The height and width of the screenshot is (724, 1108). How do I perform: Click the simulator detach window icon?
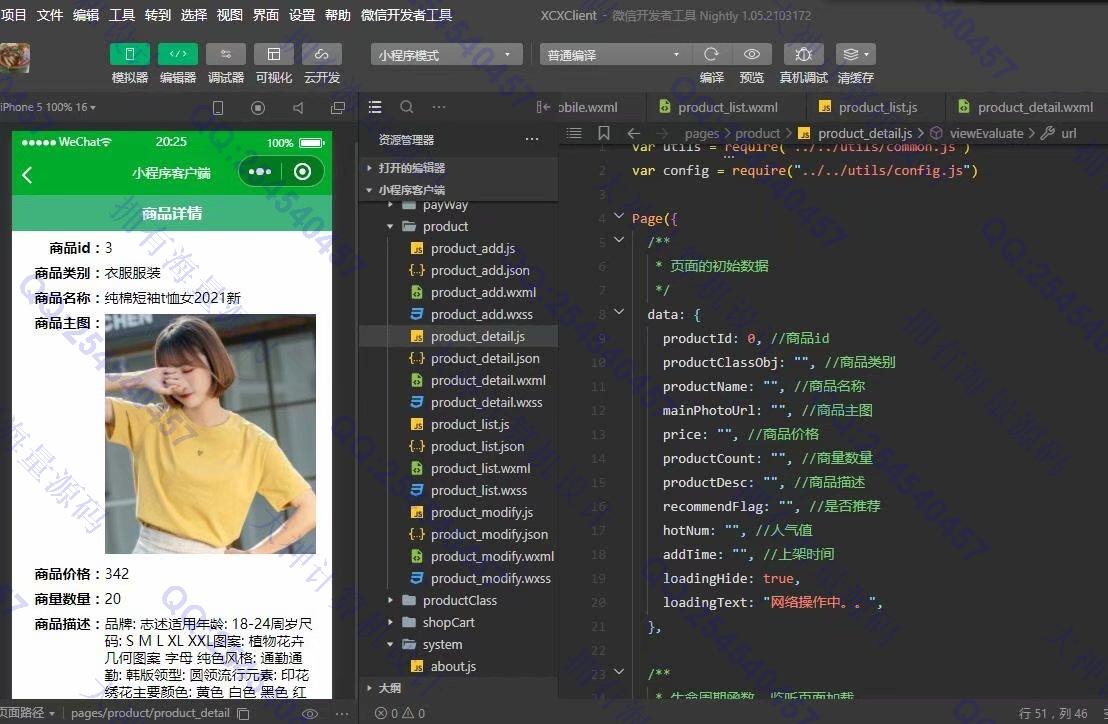tap(338, 107)
